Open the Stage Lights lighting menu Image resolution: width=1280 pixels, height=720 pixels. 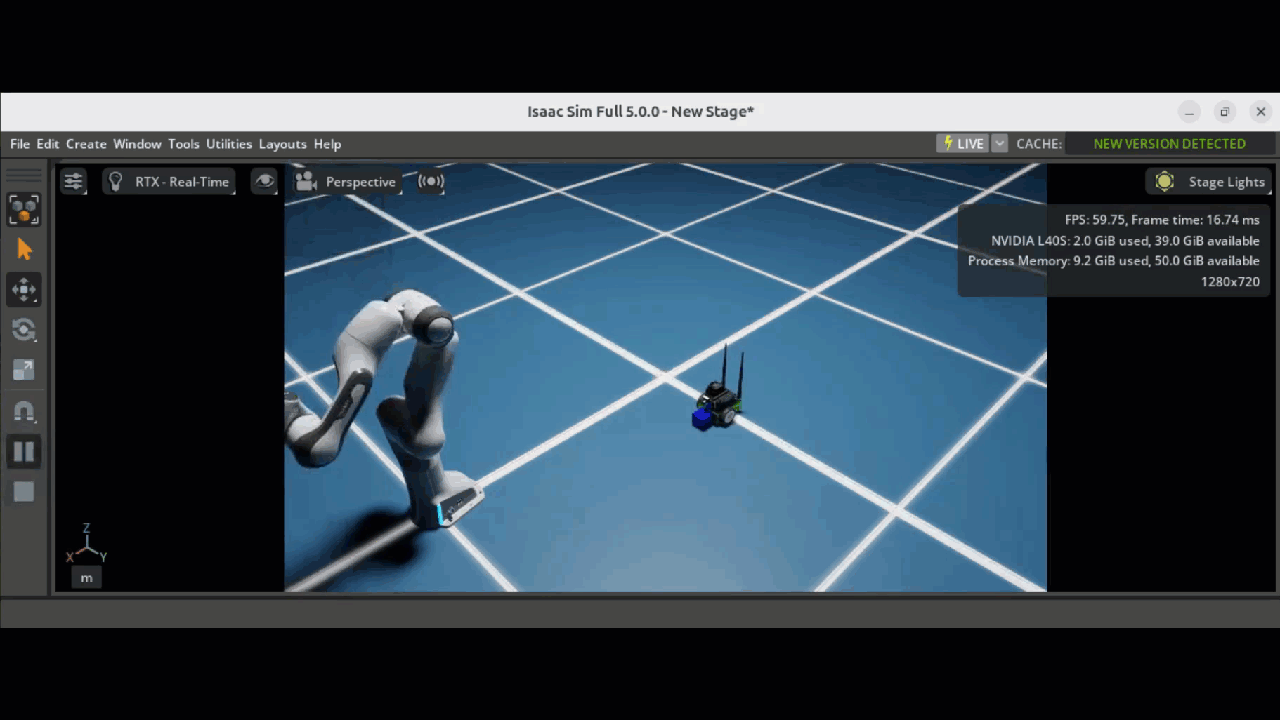click(1211, 181)
